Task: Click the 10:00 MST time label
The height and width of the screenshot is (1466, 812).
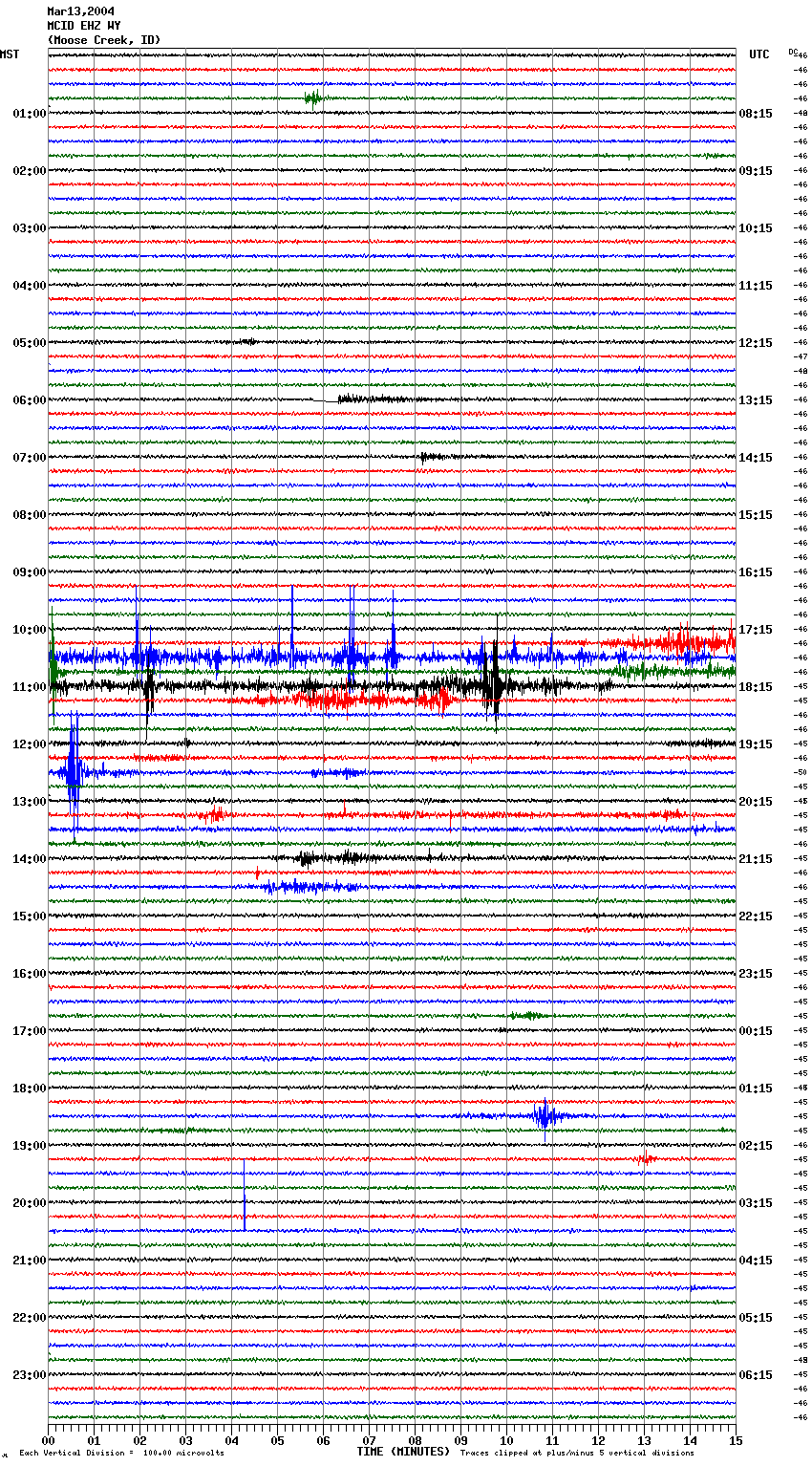Action: tap(30, 630)
